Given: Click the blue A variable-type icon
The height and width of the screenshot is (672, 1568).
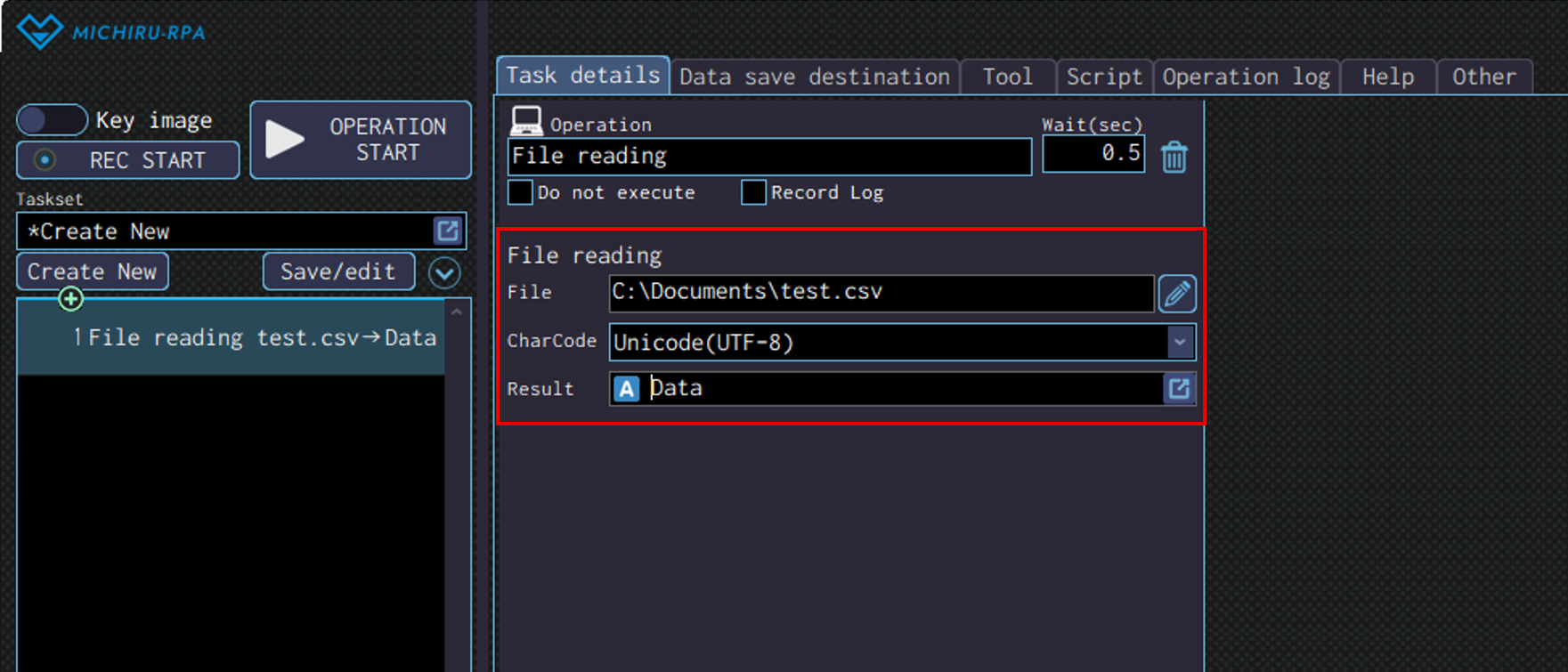Looking at the screenshot, I should (626, 389).
